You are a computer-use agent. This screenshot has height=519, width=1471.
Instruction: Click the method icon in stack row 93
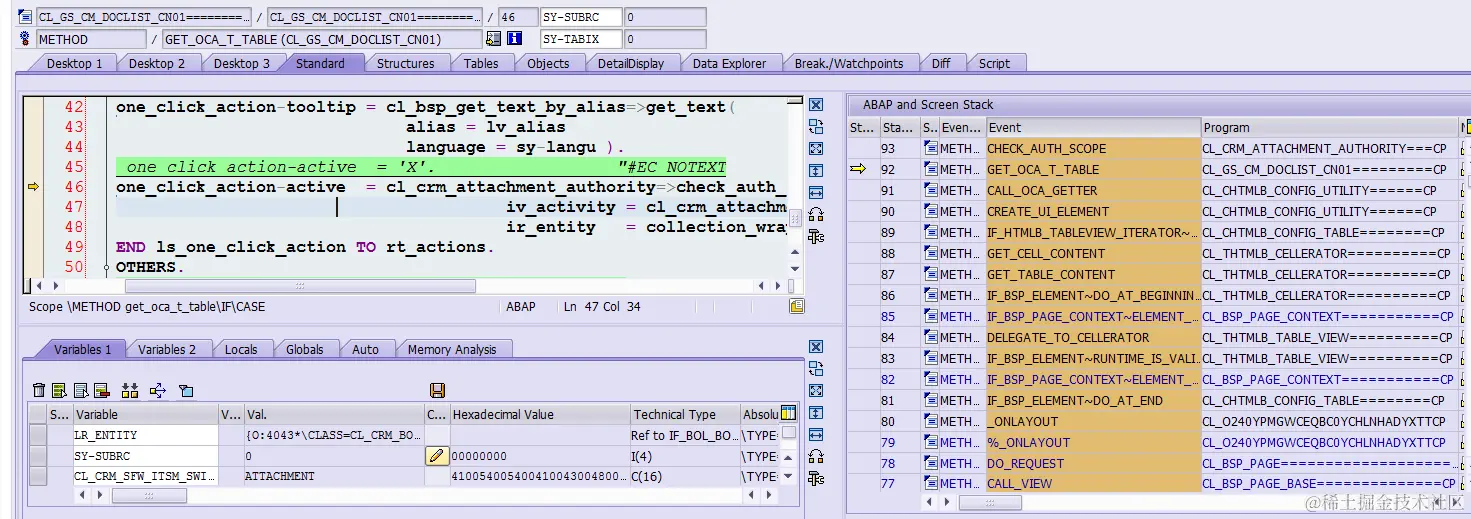click(930, 149)
